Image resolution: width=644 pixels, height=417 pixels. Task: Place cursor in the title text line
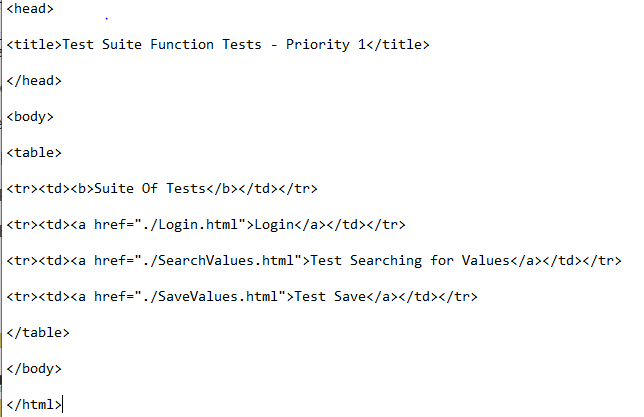pos(218,44)
